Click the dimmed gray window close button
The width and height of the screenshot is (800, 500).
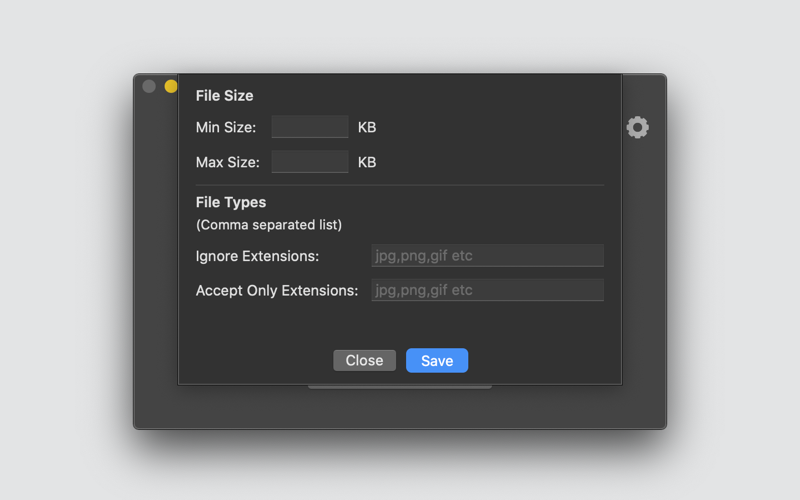coord(149,87)
